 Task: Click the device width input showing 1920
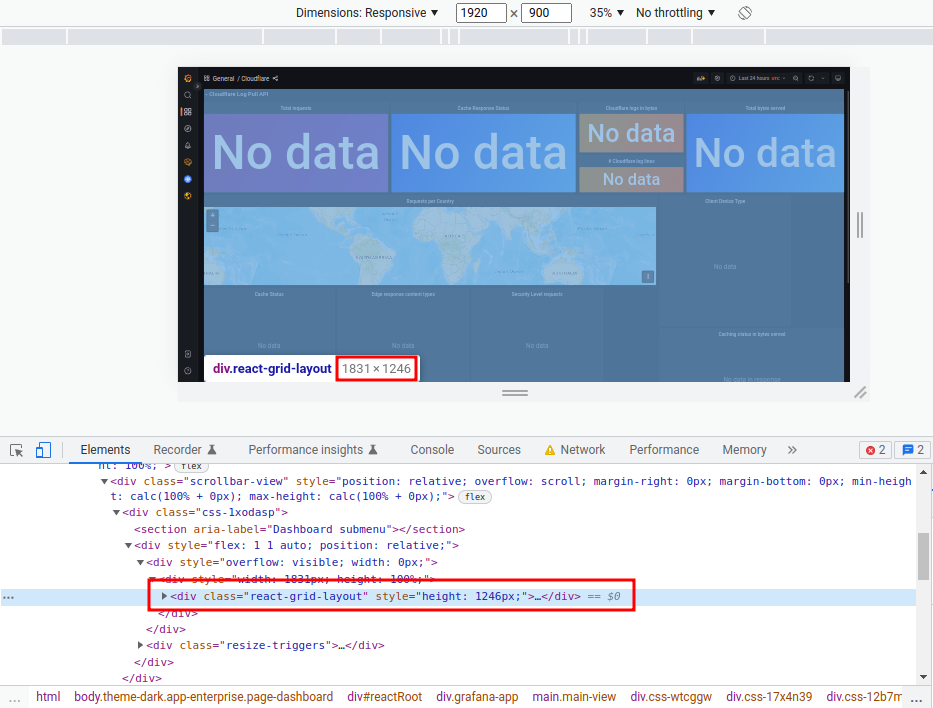pos(479,13)
